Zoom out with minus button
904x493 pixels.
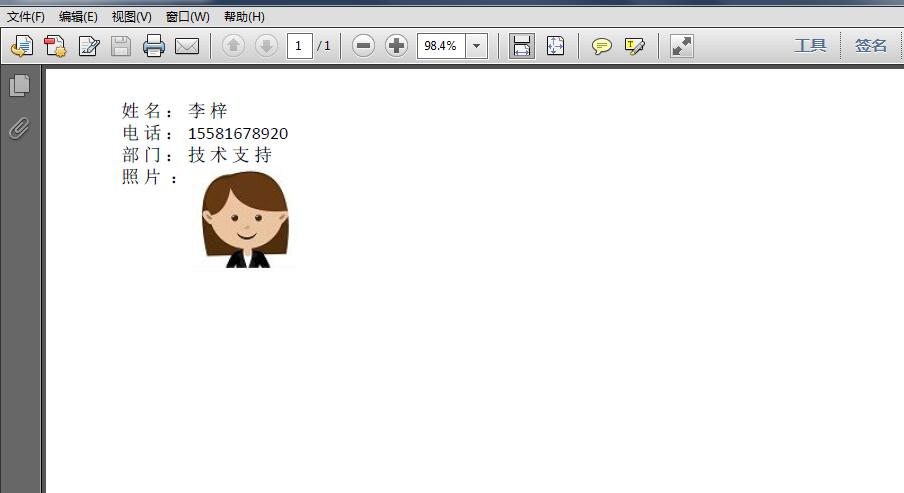(x=363, y=46)
